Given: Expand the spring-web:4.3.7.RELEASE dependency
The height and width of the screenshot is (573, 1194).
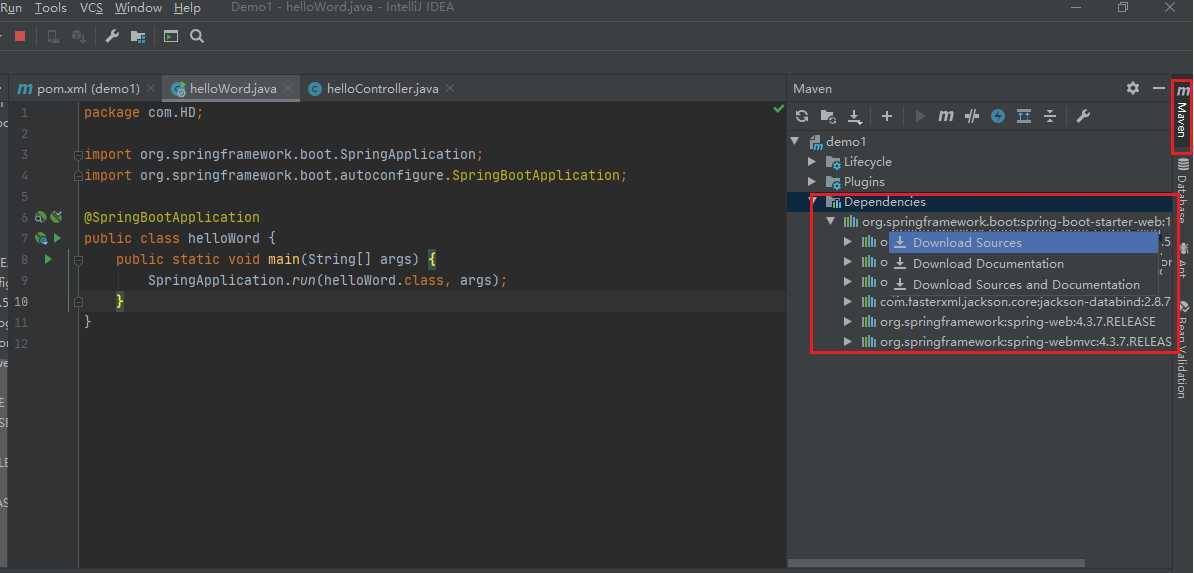Looking at the screenshot, I should [x=848, y=322].
